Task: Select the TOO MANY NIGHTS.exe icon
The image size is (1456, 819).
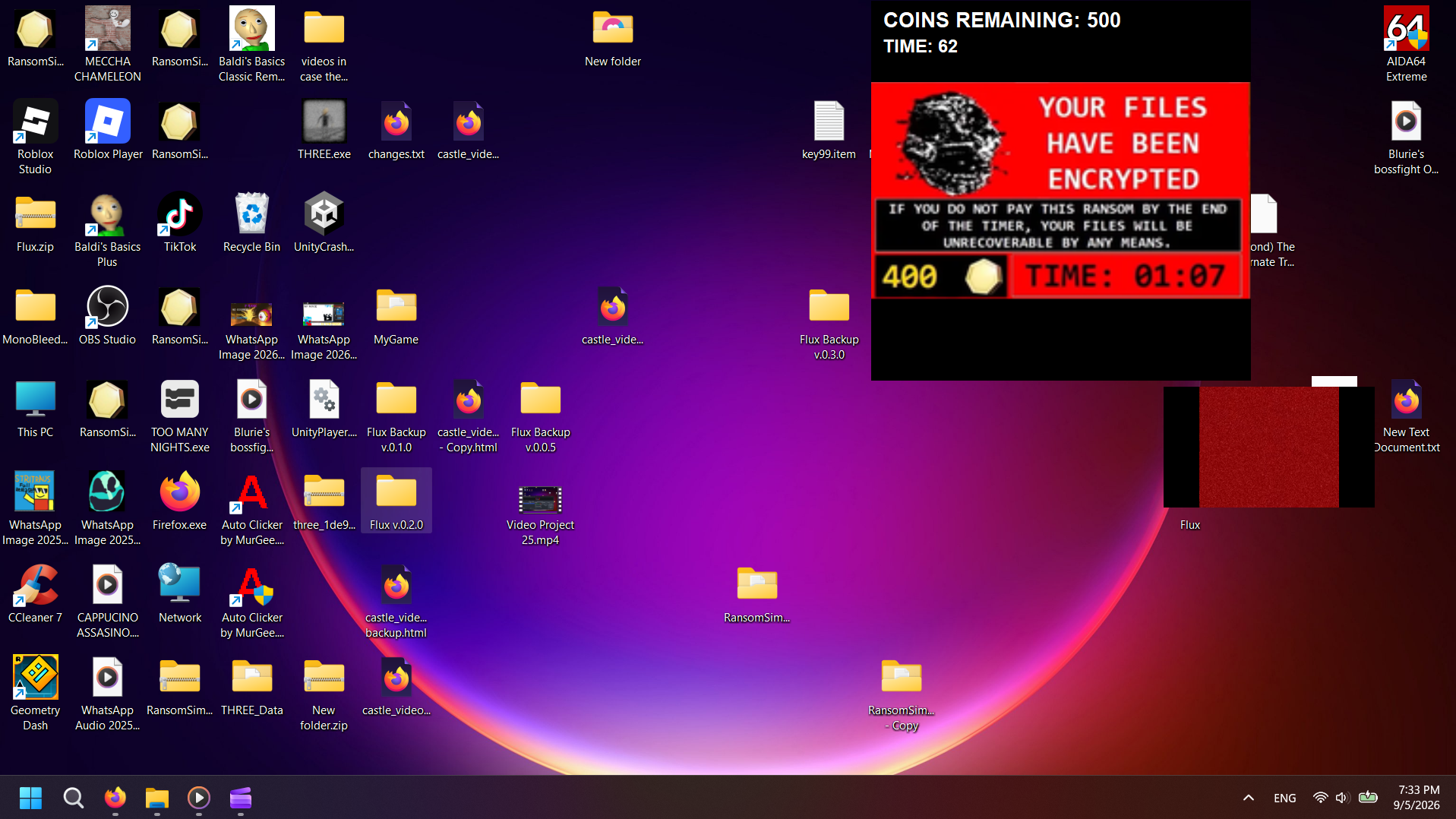Action: point(180,416)
